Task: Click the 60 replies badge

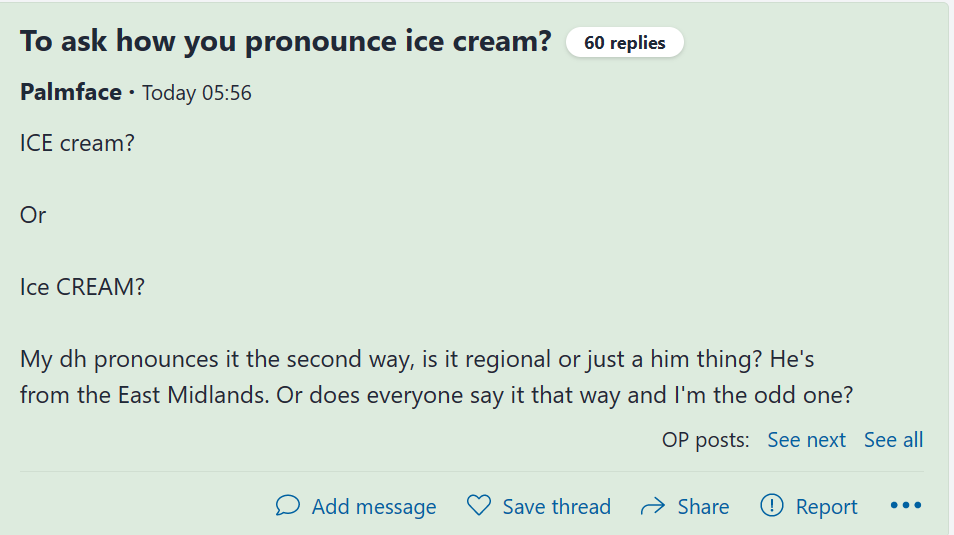Action: (x=624, y=43)
